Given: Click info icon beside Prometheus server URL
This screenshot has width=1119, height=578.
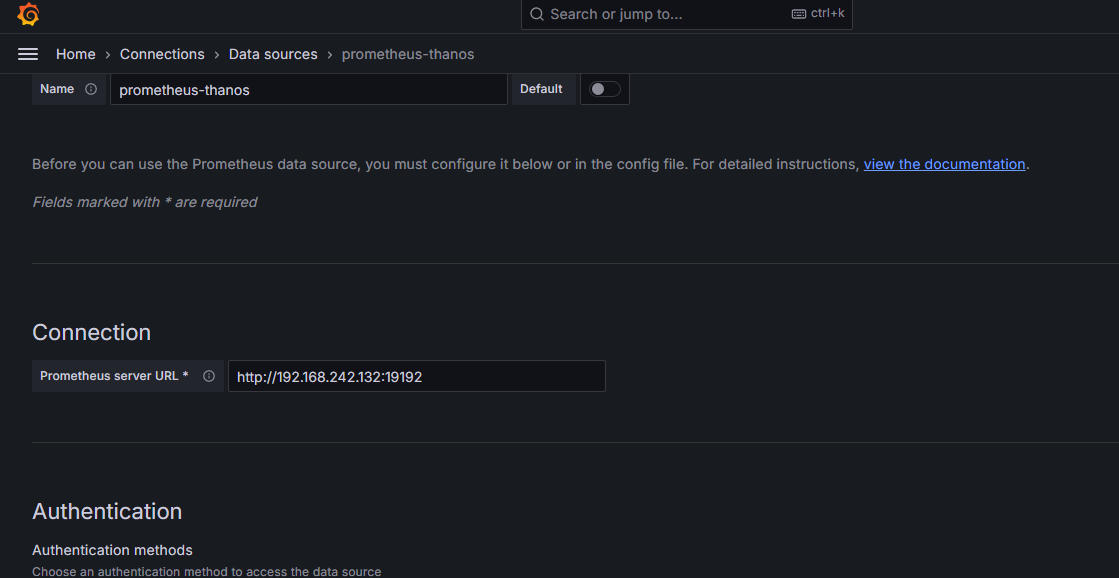Looking at the screenshot, I should 209,376.
